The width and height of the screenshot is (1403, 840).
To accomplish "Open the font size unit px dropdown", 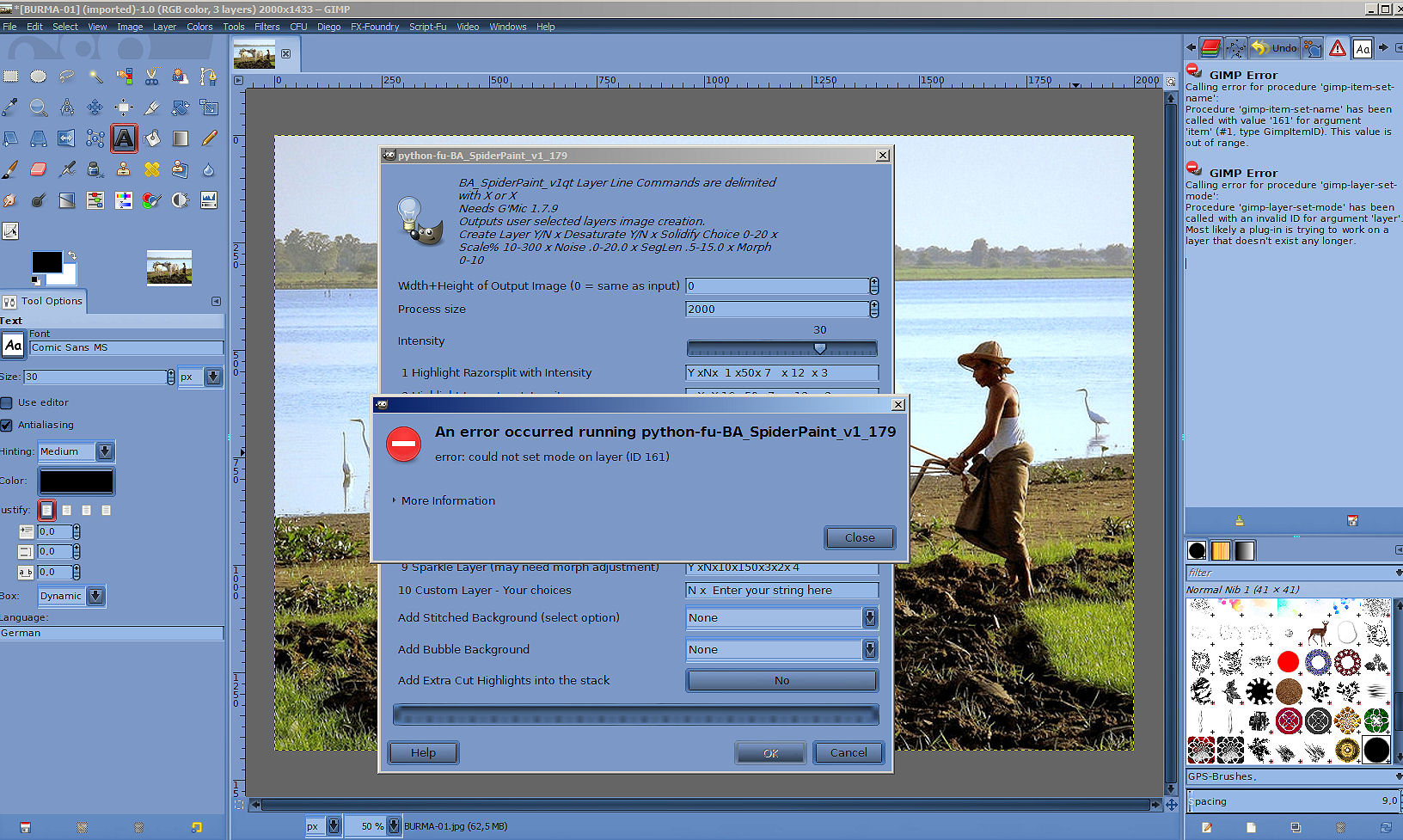I will (x=200, y=377).
